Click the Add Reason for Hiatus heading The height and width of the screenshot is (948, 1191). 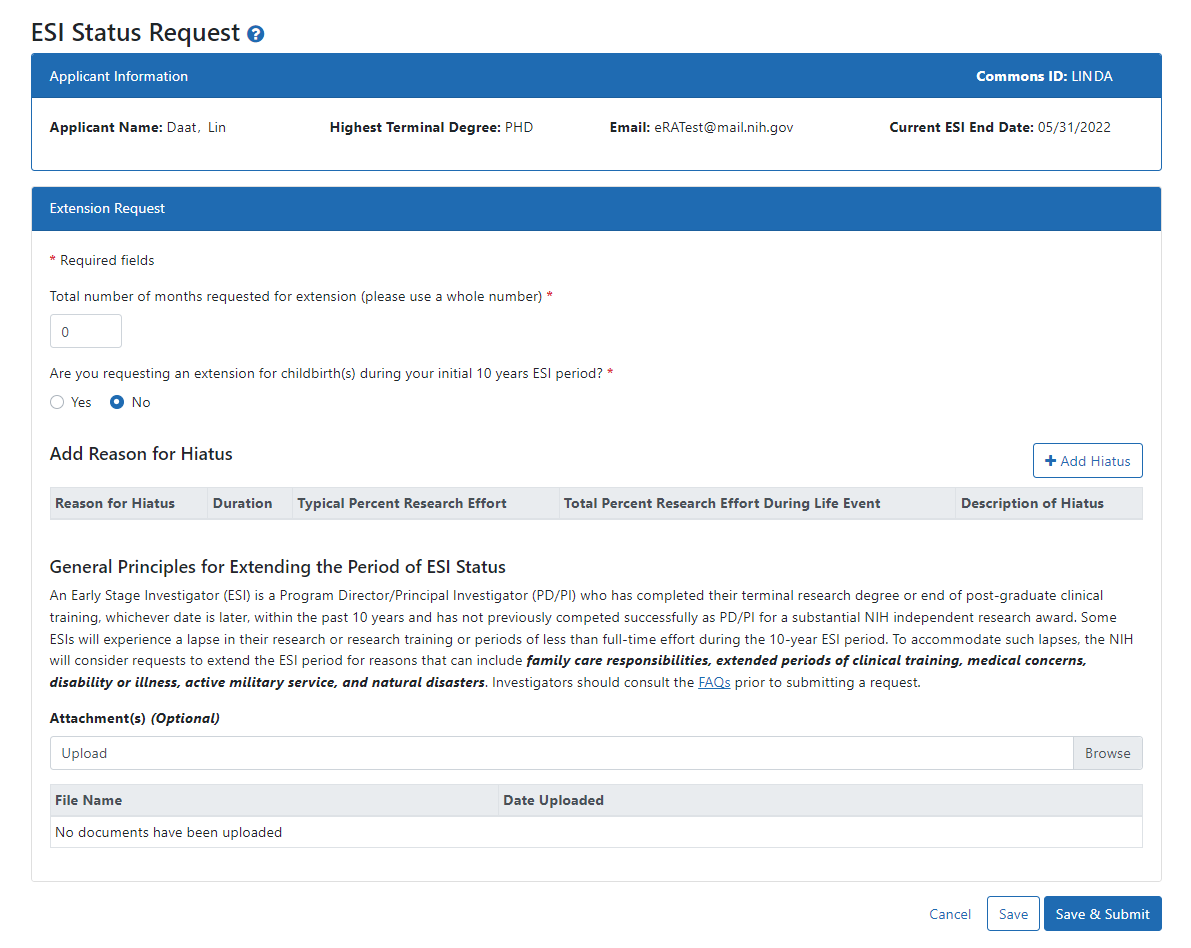tap(141, 454)
